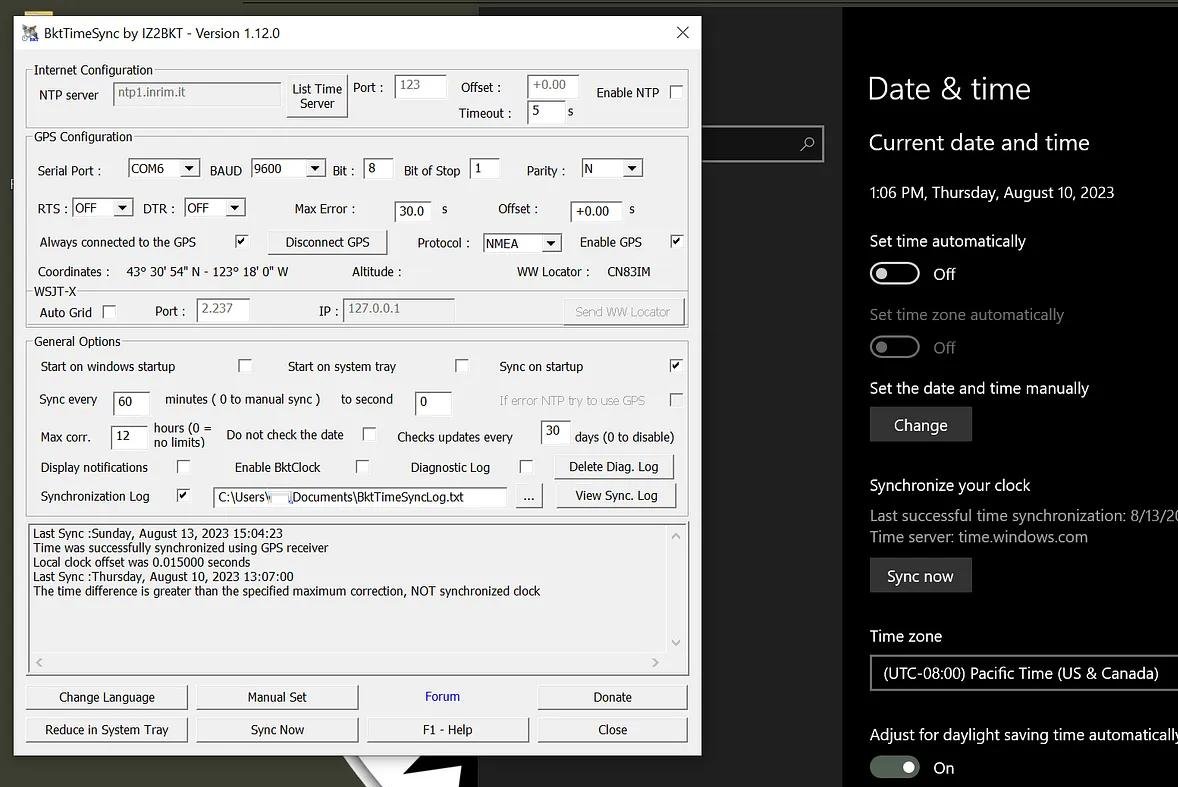
Task: Click Manual Set button
Action: (x=277, y=697)
